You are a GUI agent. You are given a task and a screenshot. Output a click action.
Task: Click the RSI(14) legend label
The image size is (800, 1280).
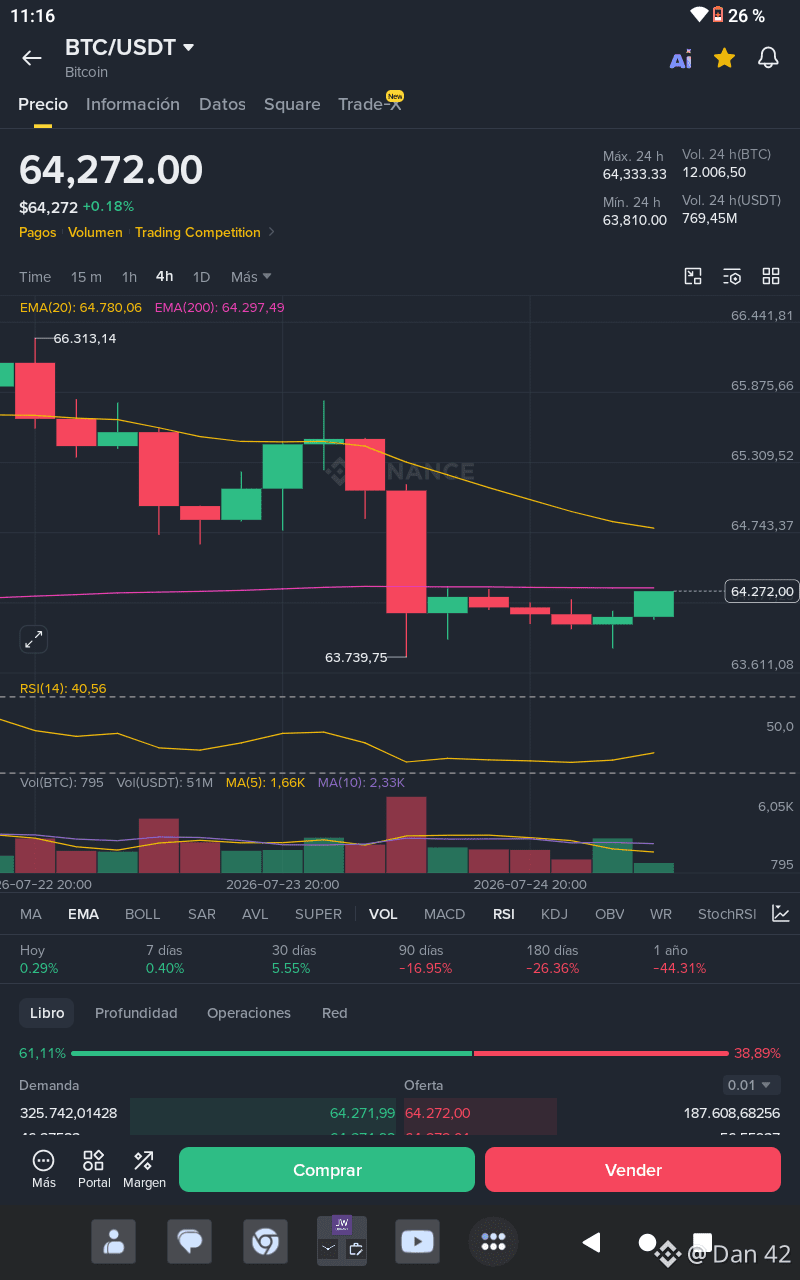[x=63, y=689]
